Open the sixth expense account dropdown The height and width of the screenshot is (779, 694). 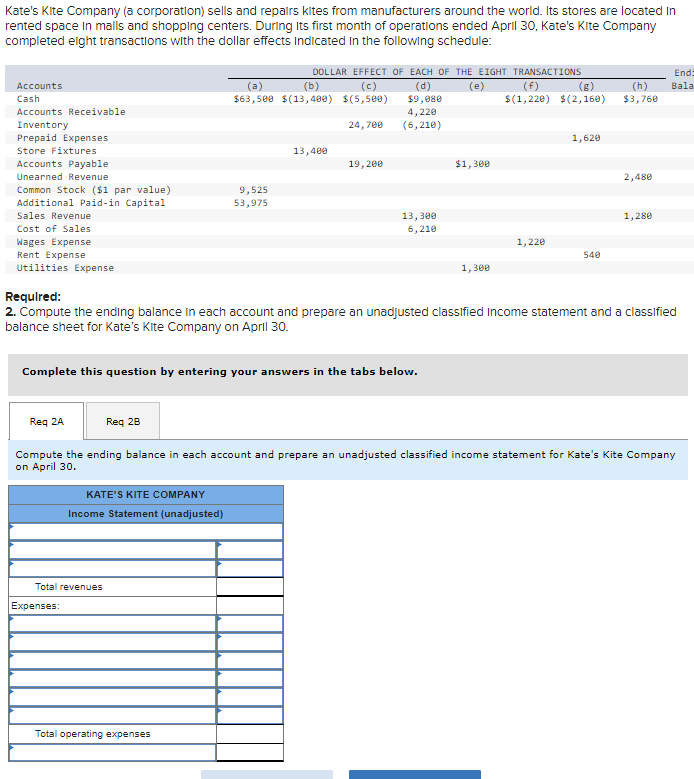tap(112, 715)
